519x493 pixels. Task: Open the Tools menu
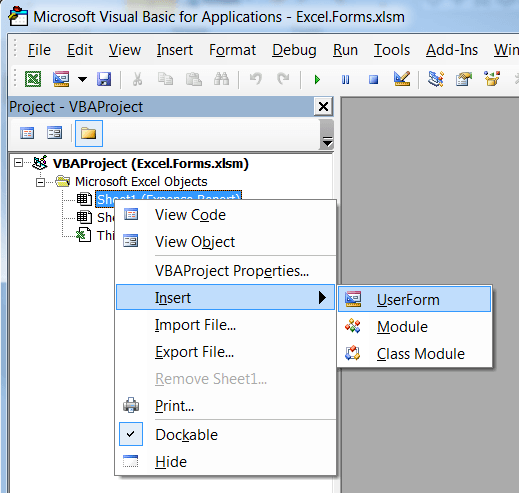(x=392, y=50)
